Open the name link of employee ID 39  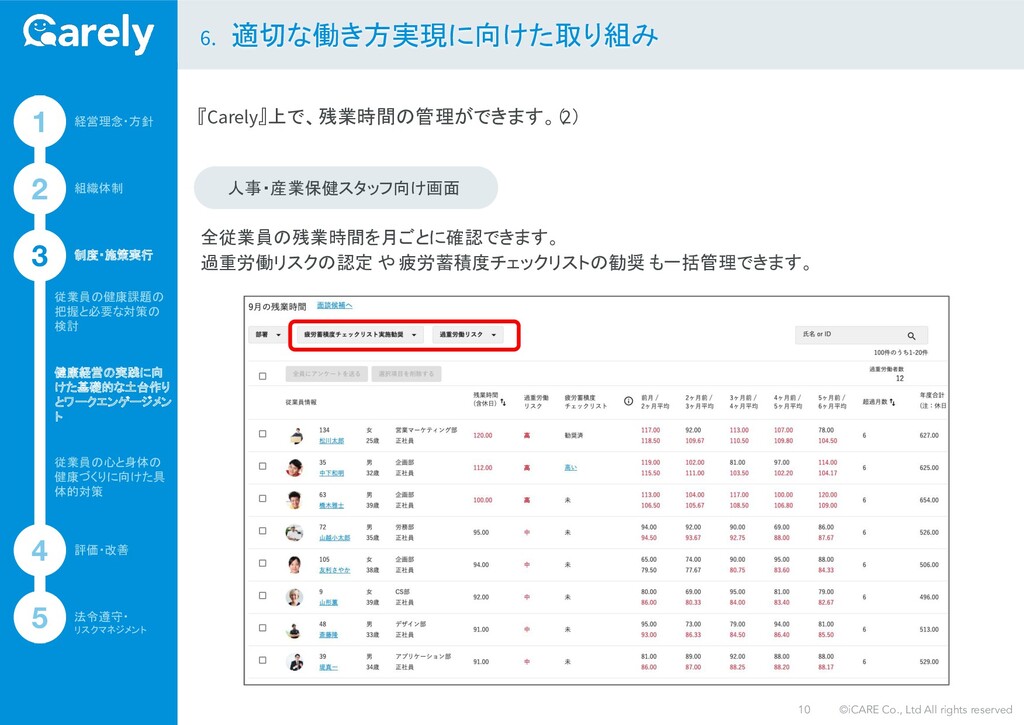tap(328, 667)
